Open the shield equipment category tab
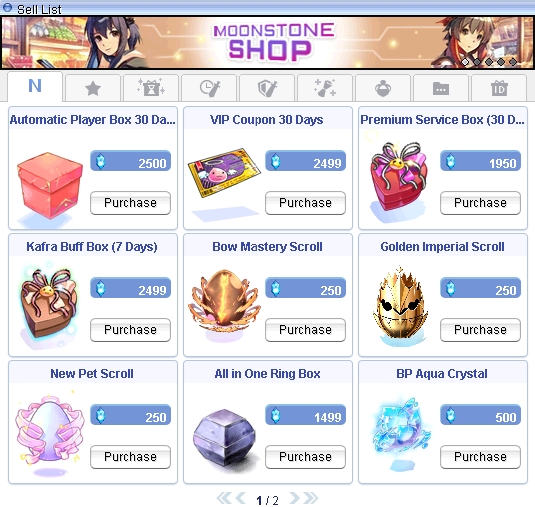Screen dimensions: 535x507 coord(267,88)
